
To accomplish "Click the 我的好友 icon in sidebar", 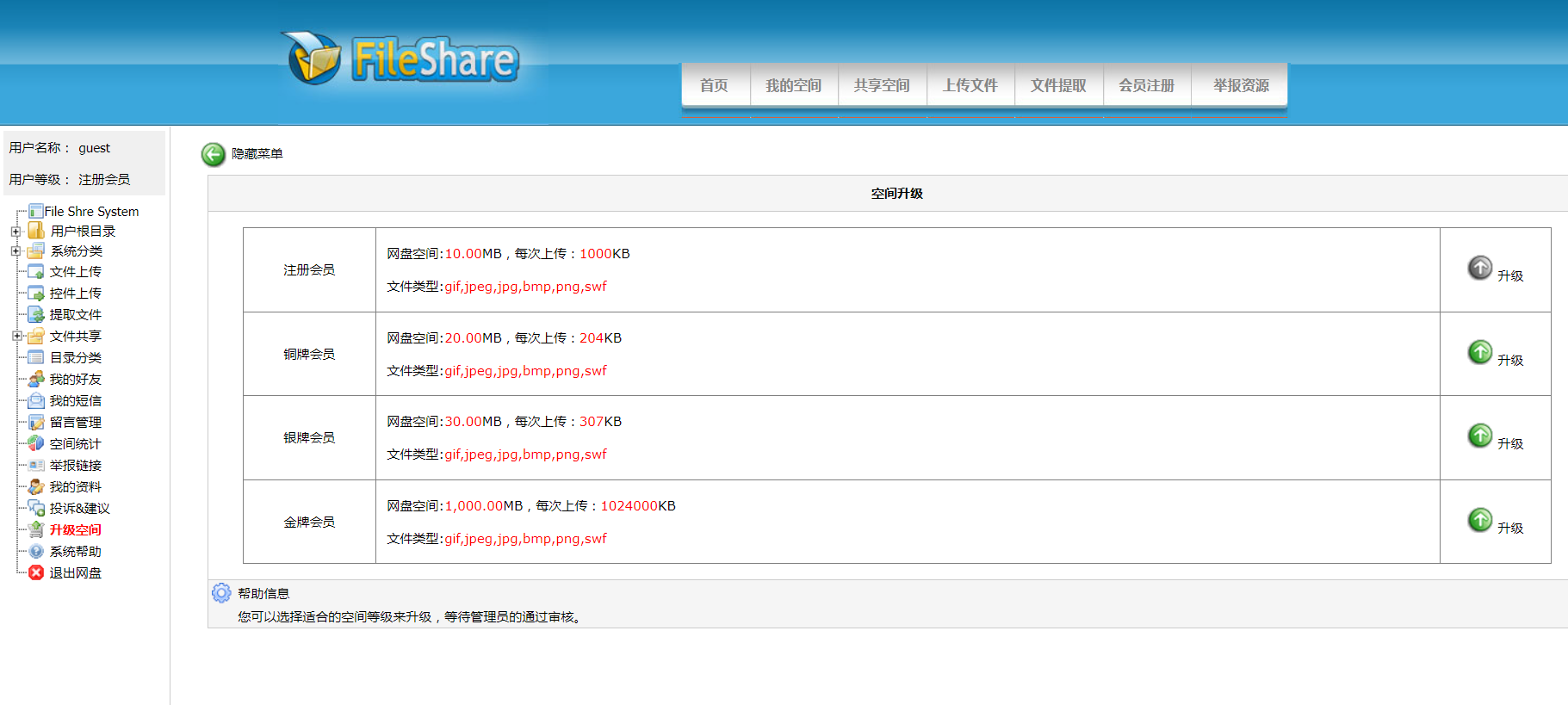I will (x=35, y=379).
